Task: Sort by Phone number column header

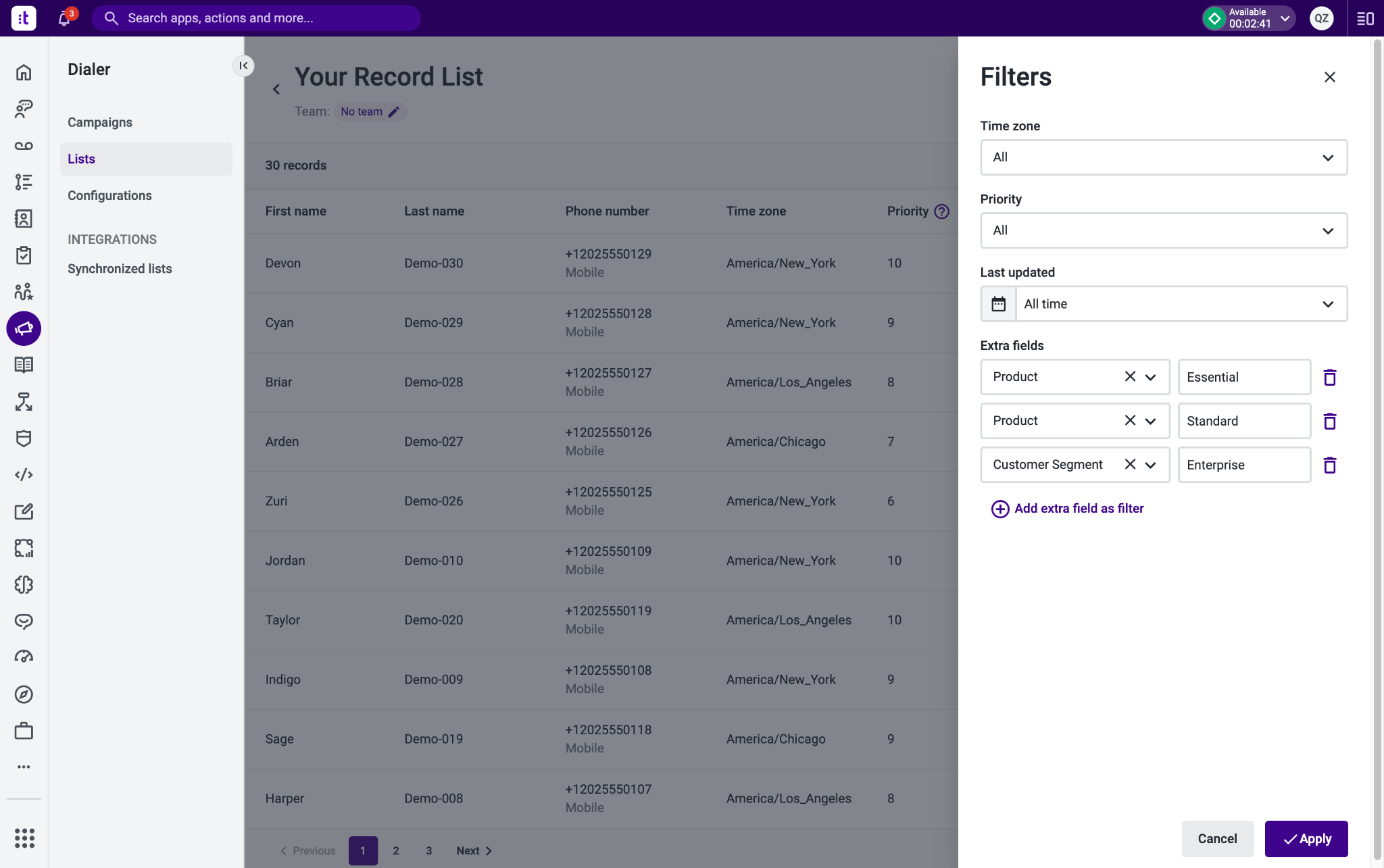Action: 607,211
